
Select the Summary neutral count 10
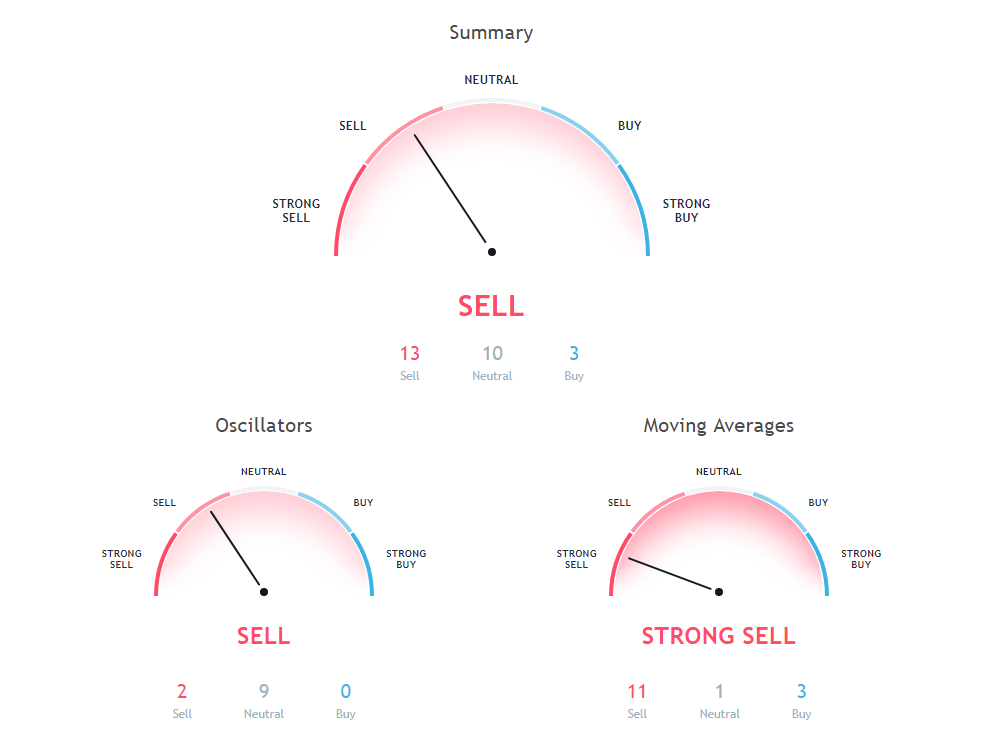click(492, 353)
